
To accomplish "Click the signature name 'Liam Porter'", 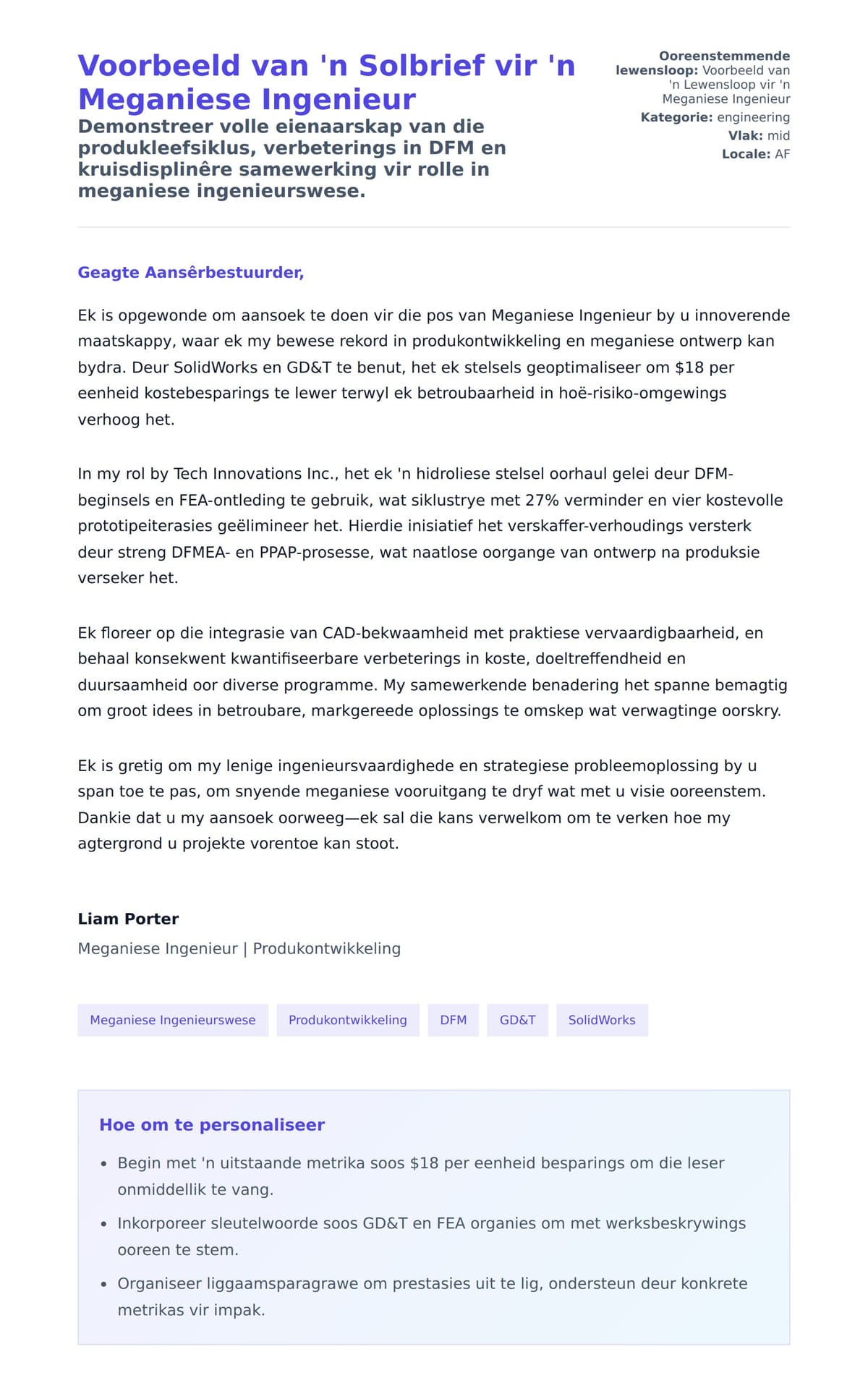I will pos(128,919).
